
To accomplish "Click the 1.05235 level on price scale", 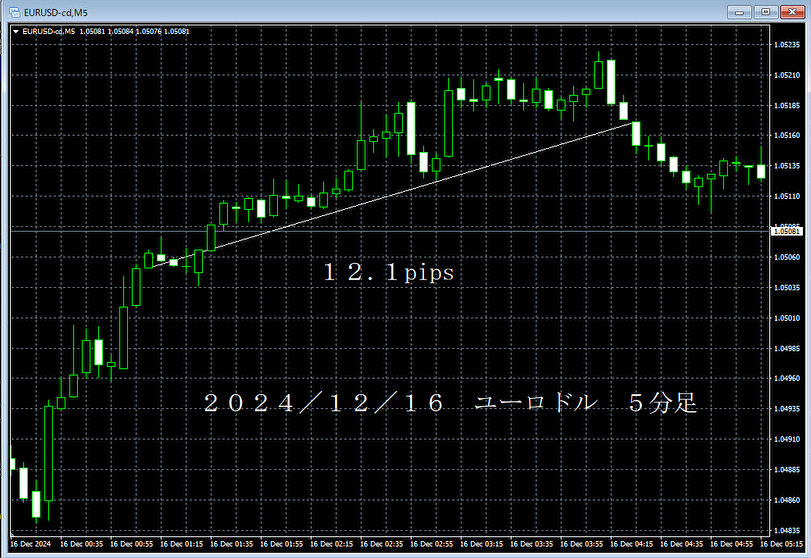I will (x=788, y=45).
